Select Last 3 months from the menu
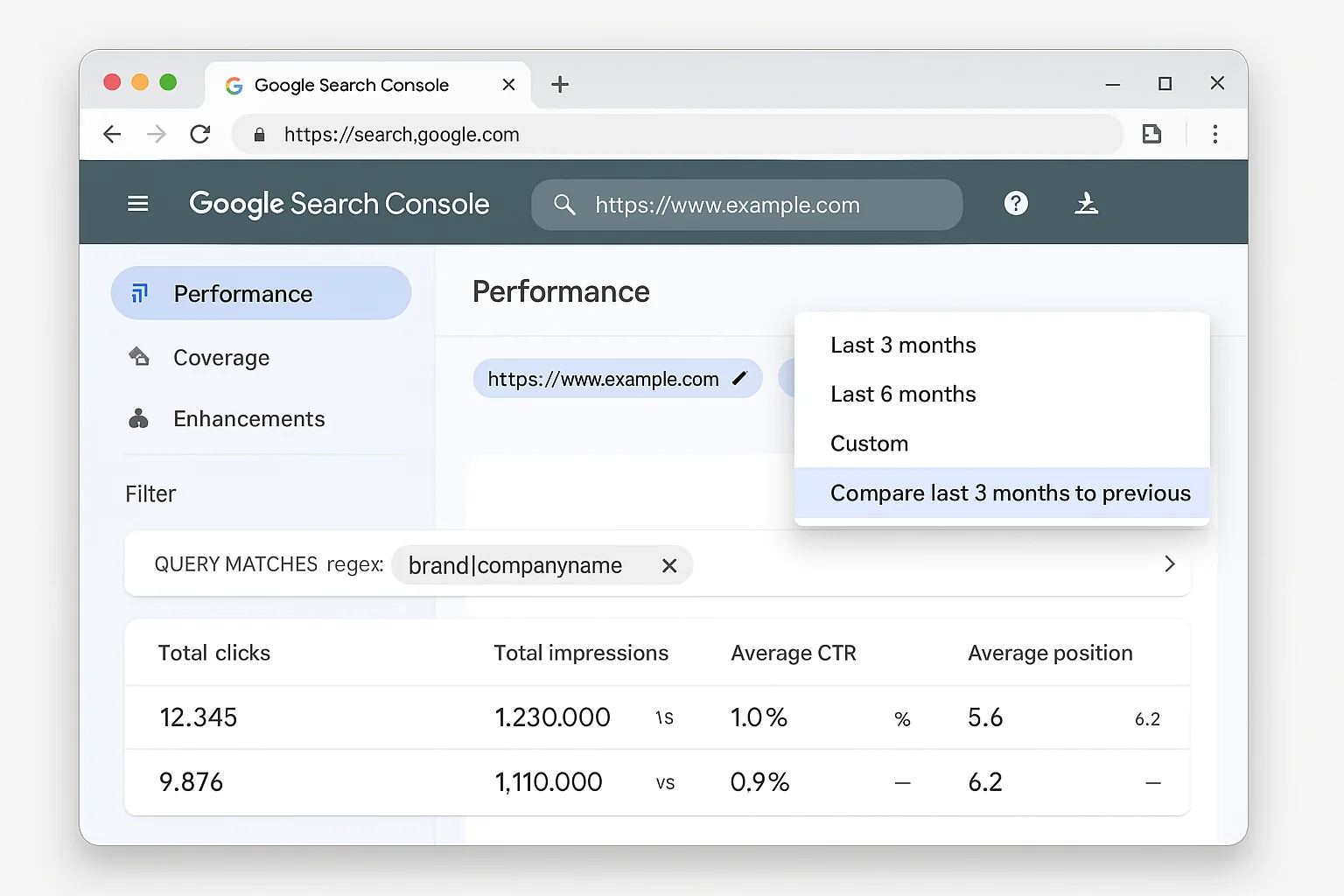 (903, 345)
